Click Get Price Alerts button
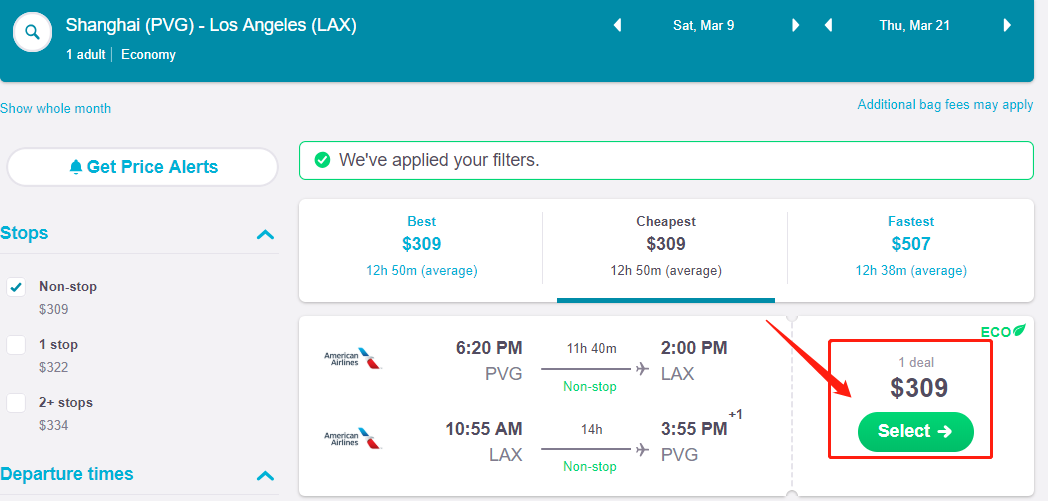Image resolution: width=1048 pixels, height=501 pixels. [143, 167]
